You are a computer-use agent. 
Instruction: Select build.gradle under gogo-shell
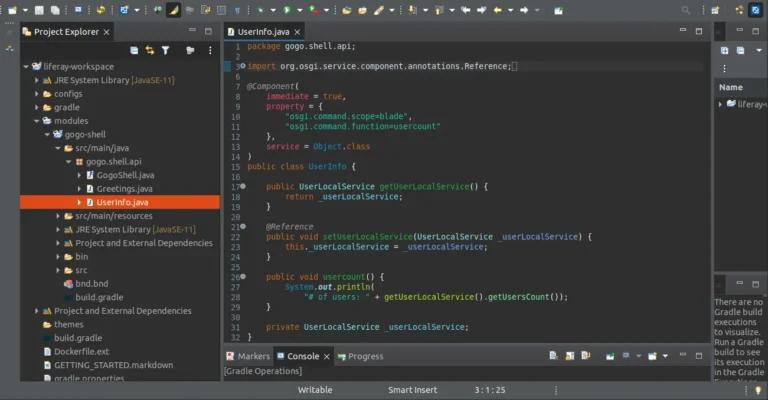99,297
